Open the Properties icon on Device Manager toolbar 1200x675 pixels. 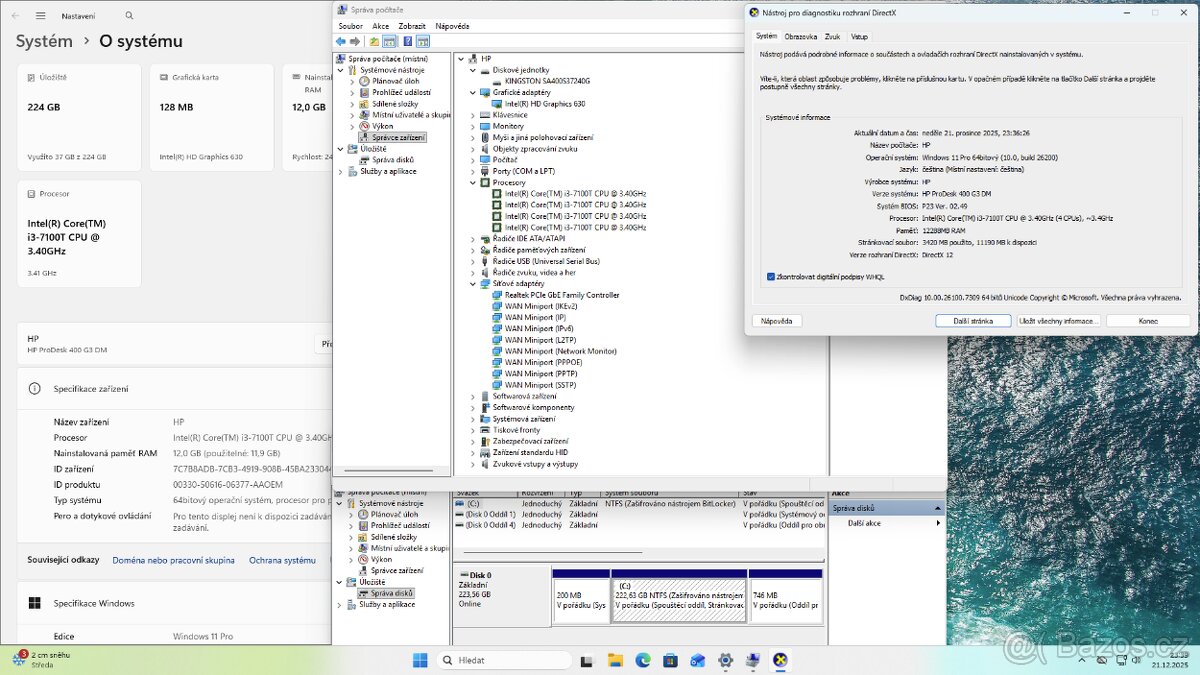(x=389, y=41)
